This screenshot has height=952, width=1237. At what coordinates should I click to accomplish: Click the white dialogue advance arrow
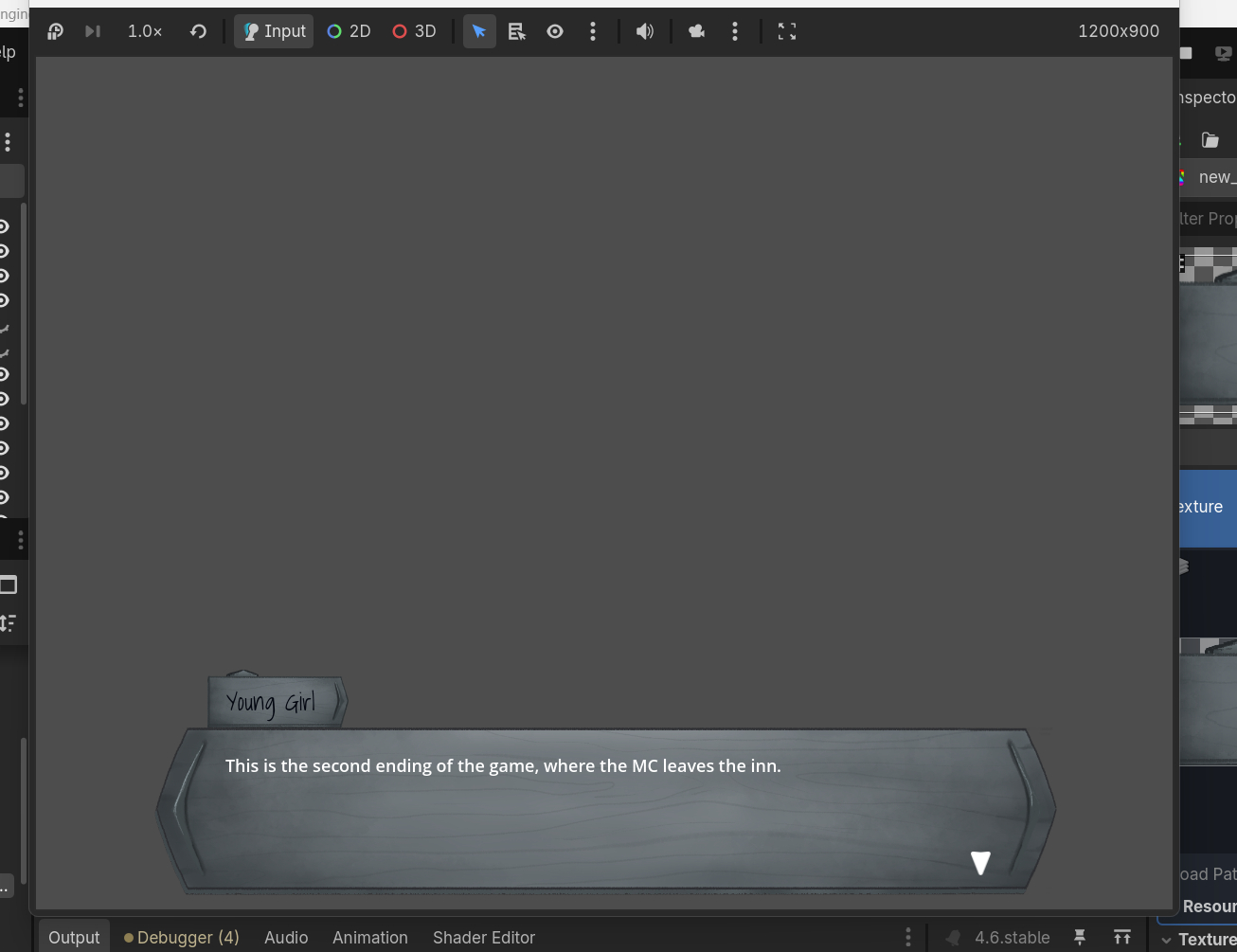[x=980, y=862]
